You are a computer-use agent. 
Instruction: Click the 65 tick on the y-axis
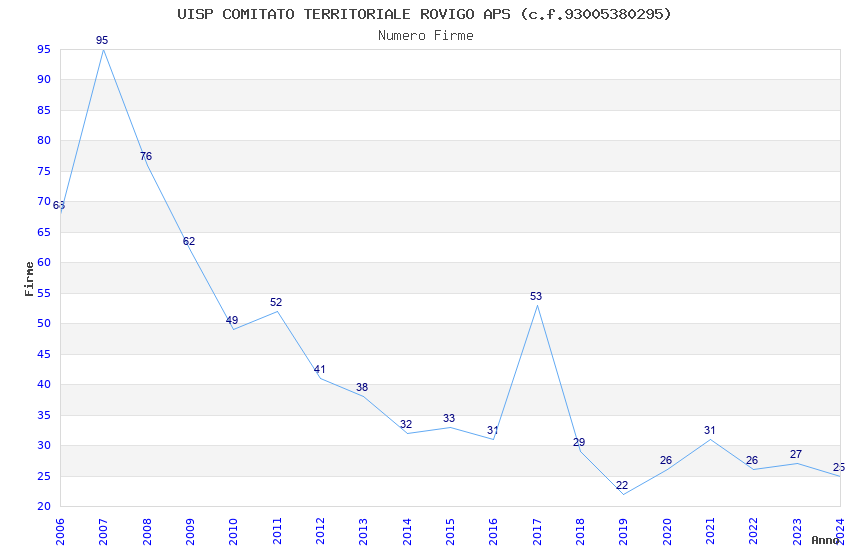[44, 232]
